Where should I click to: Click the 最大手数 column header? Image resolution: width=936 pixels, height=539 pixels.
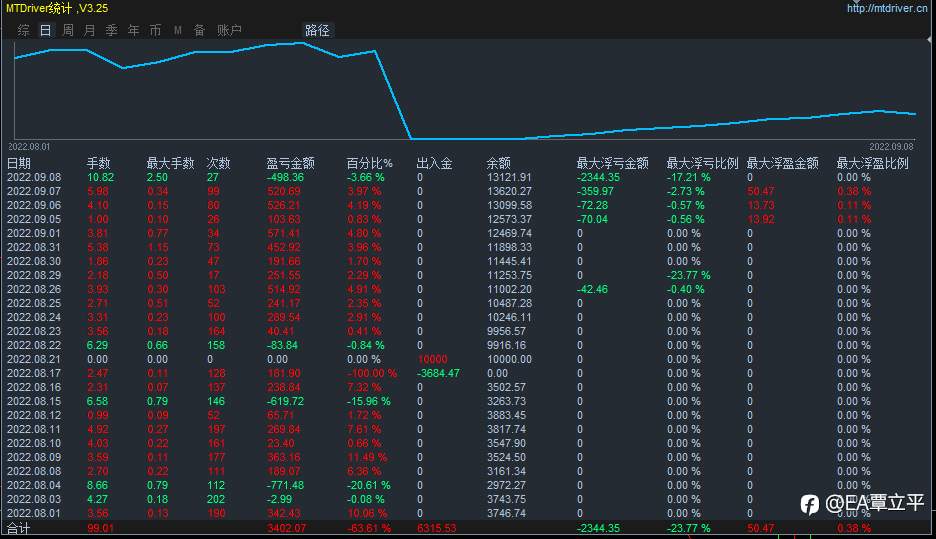tap(171, 163)
